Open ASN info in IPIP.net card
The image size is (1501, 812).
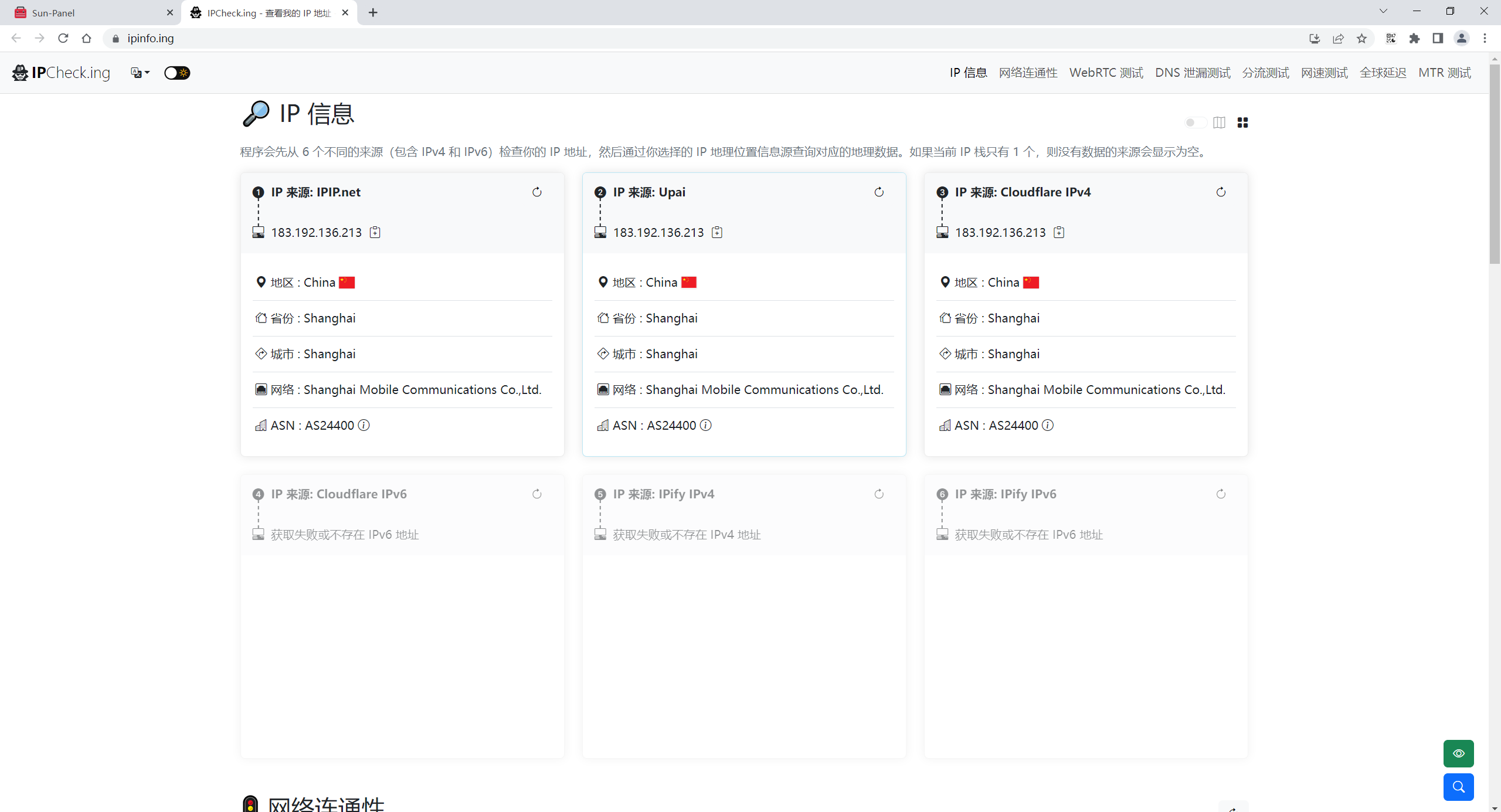coord(364,425)
